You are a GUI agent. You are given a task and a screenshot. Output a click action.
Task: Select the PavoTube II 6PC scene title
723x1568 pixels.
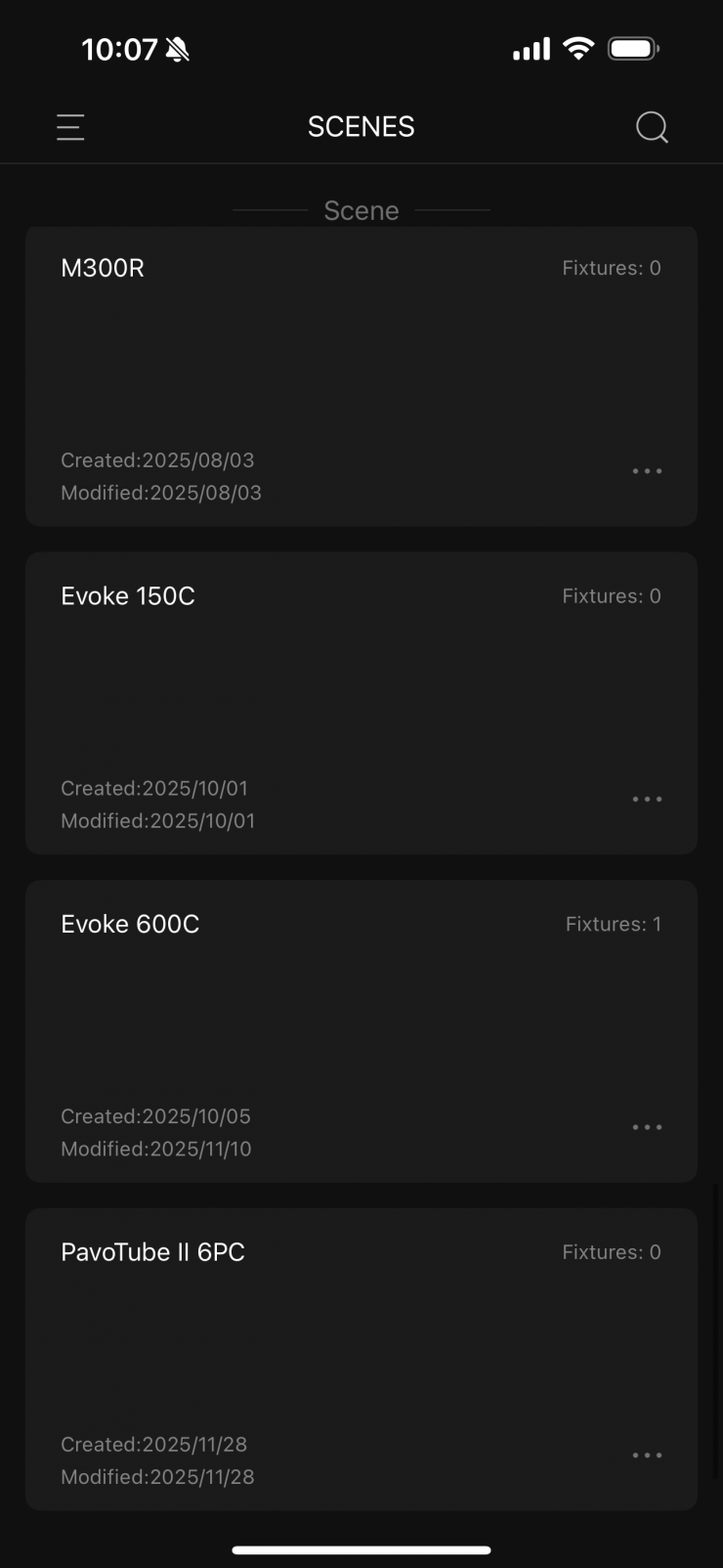click(152, 1252)
